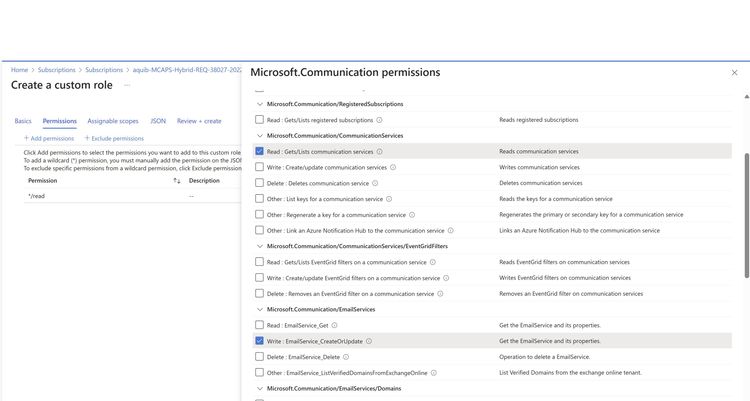Open info icon for Gets/Lists communication services
Image resolution: width=750 pixels, height=401 pixels.
click(x=379, y=152)
